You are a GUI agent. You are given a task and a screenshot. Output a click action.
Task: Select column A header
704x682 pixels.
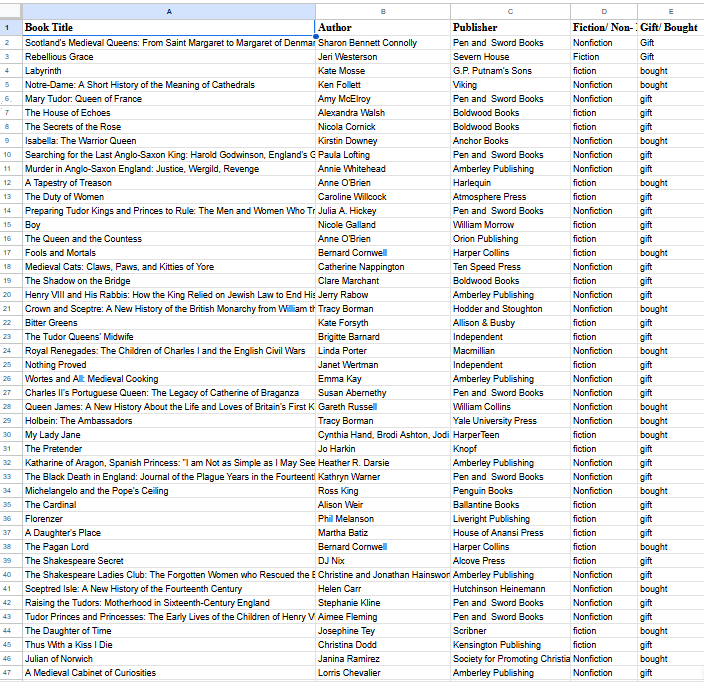pos(168,10)
